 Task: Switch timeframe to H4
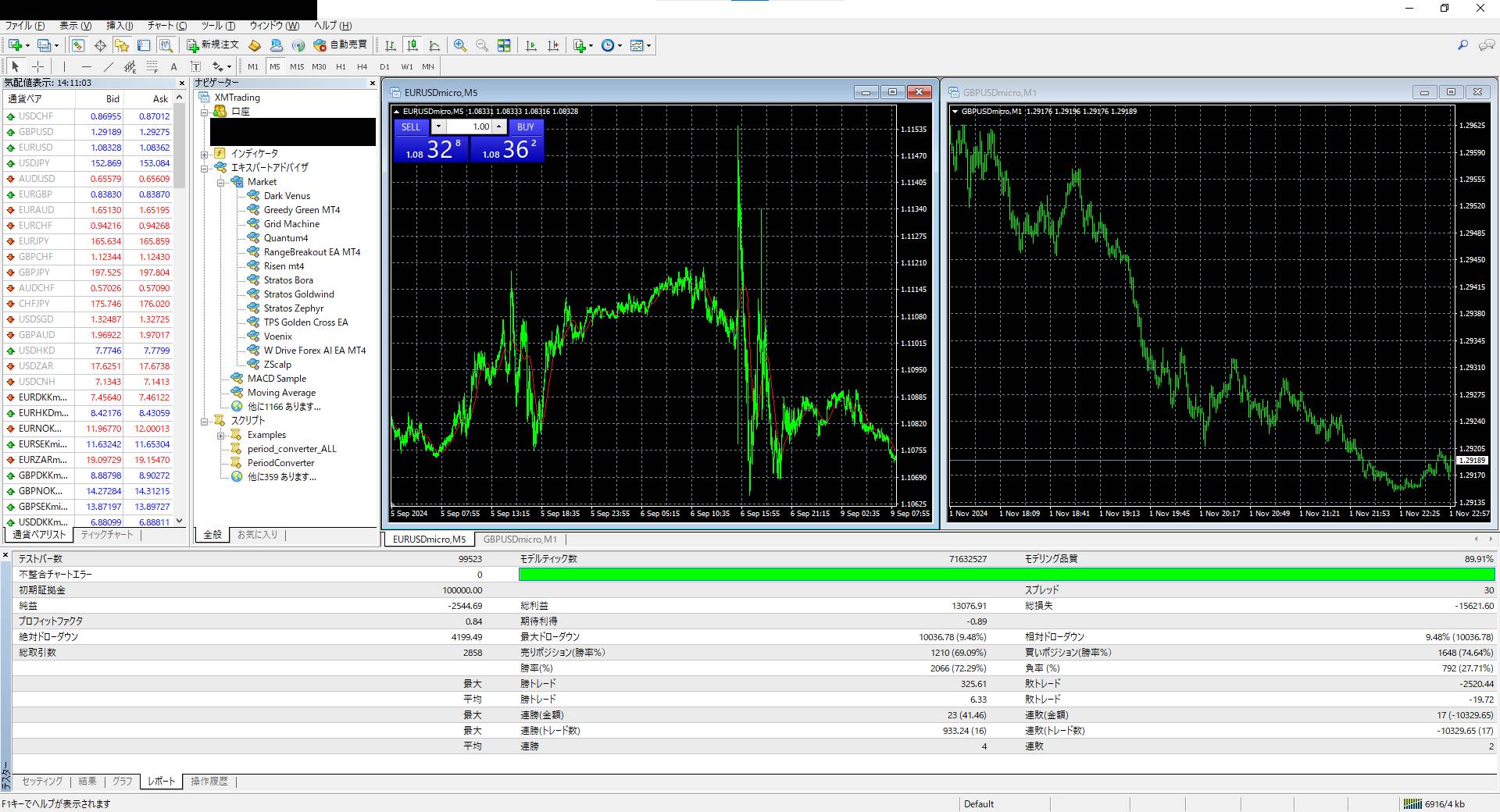point(362,66)
